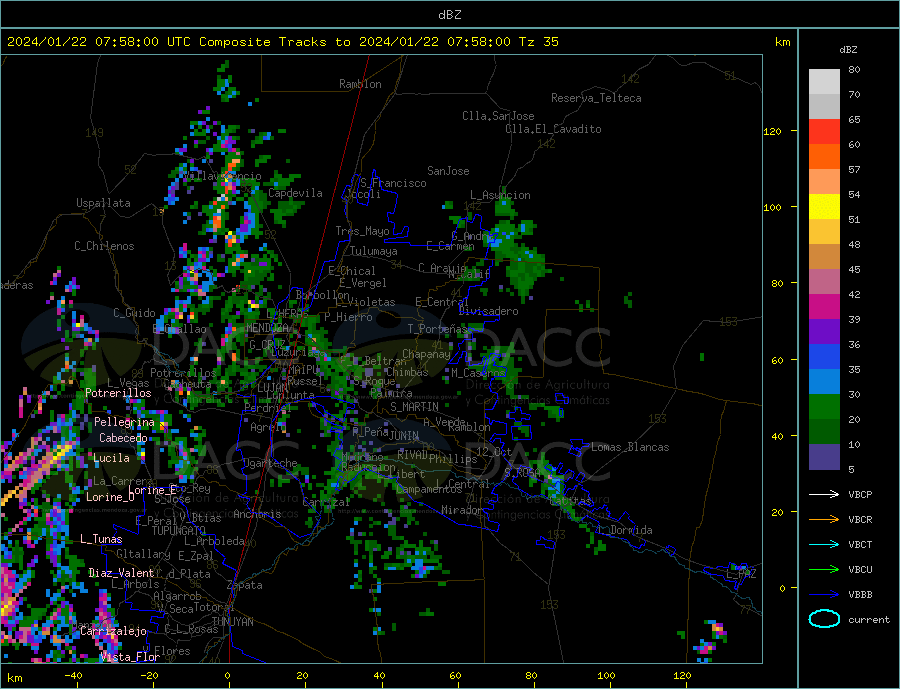Select the 36 dBZ blue color swatch
The width and height of the screenshot is (900, 689).
tap(824, 357)
